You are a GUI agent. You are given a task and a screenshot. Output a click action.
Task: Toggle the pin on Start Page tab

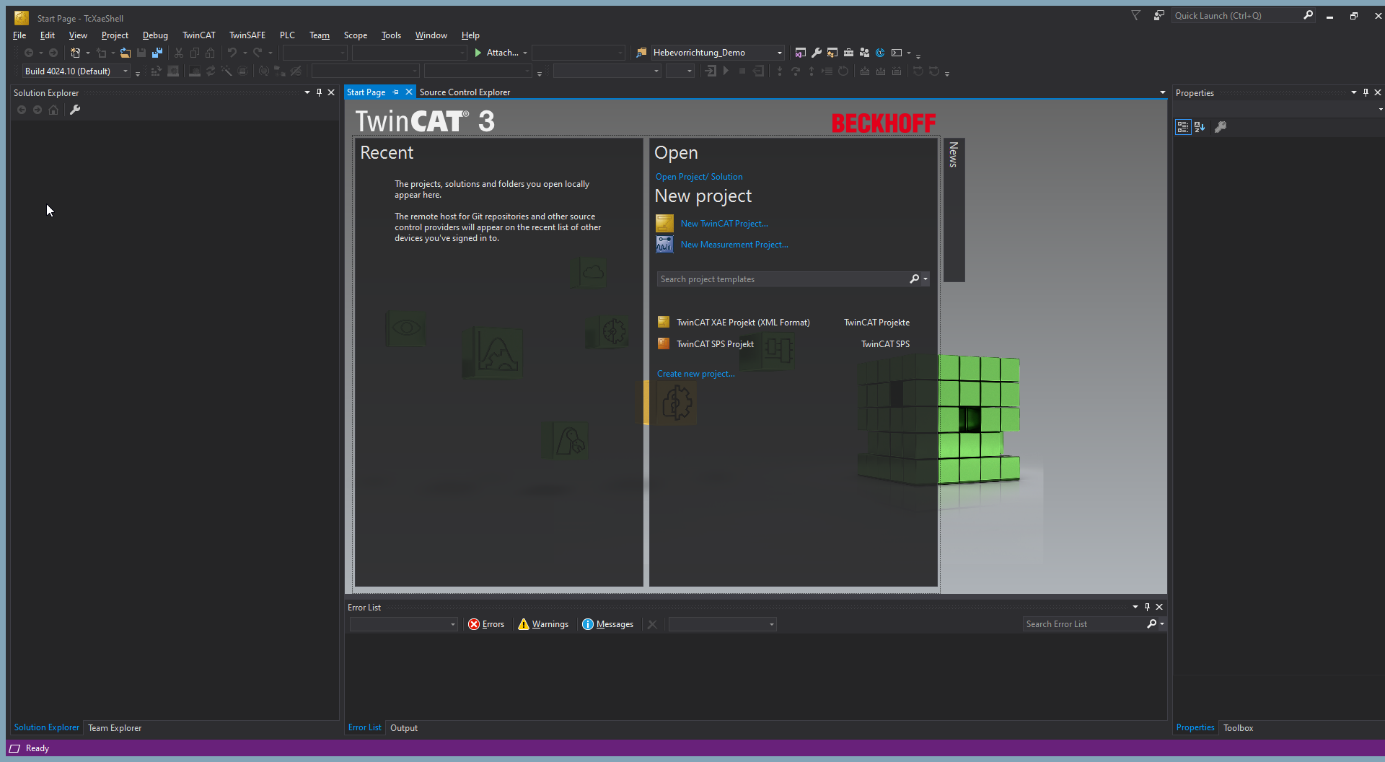point(396,92)
